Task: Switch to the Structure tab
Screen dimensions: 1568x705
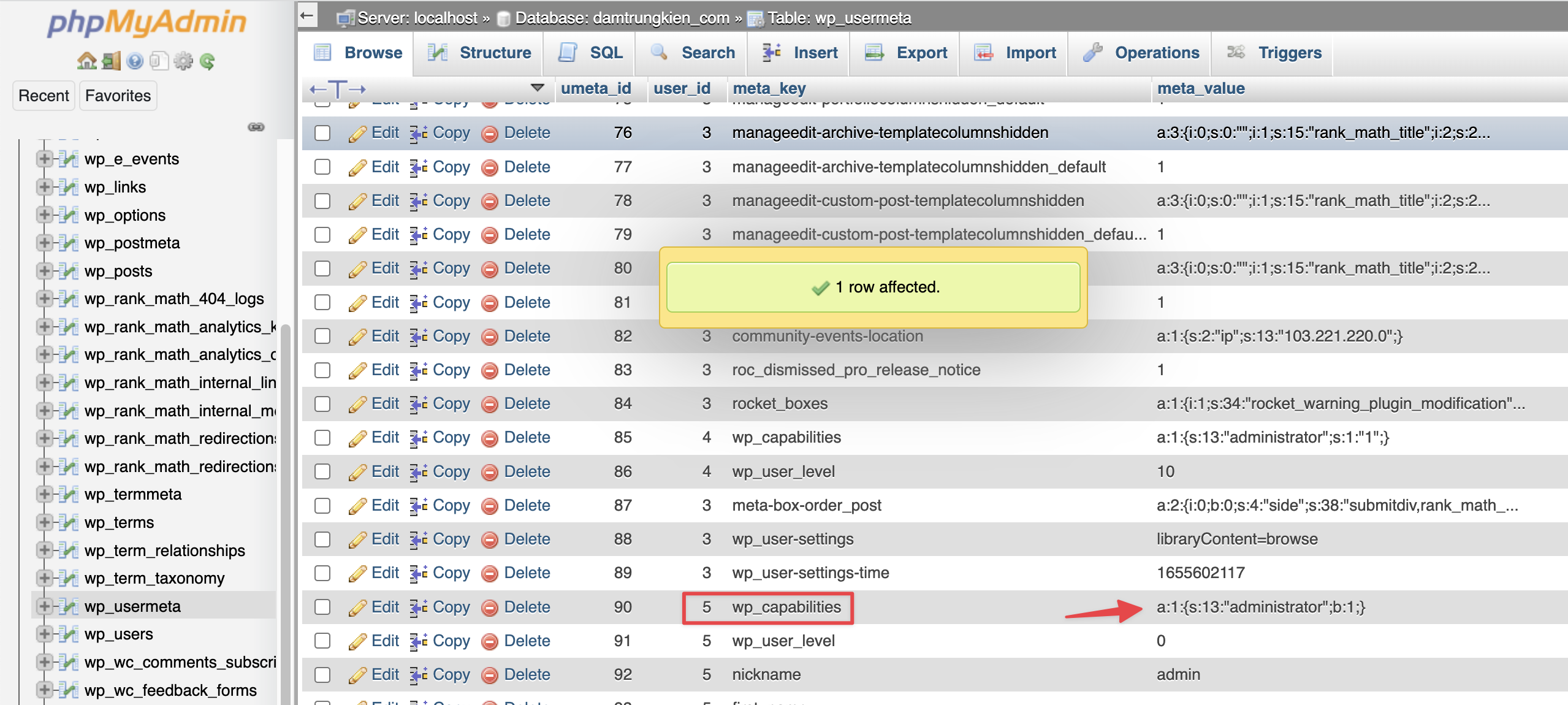Action: point(479,53)
